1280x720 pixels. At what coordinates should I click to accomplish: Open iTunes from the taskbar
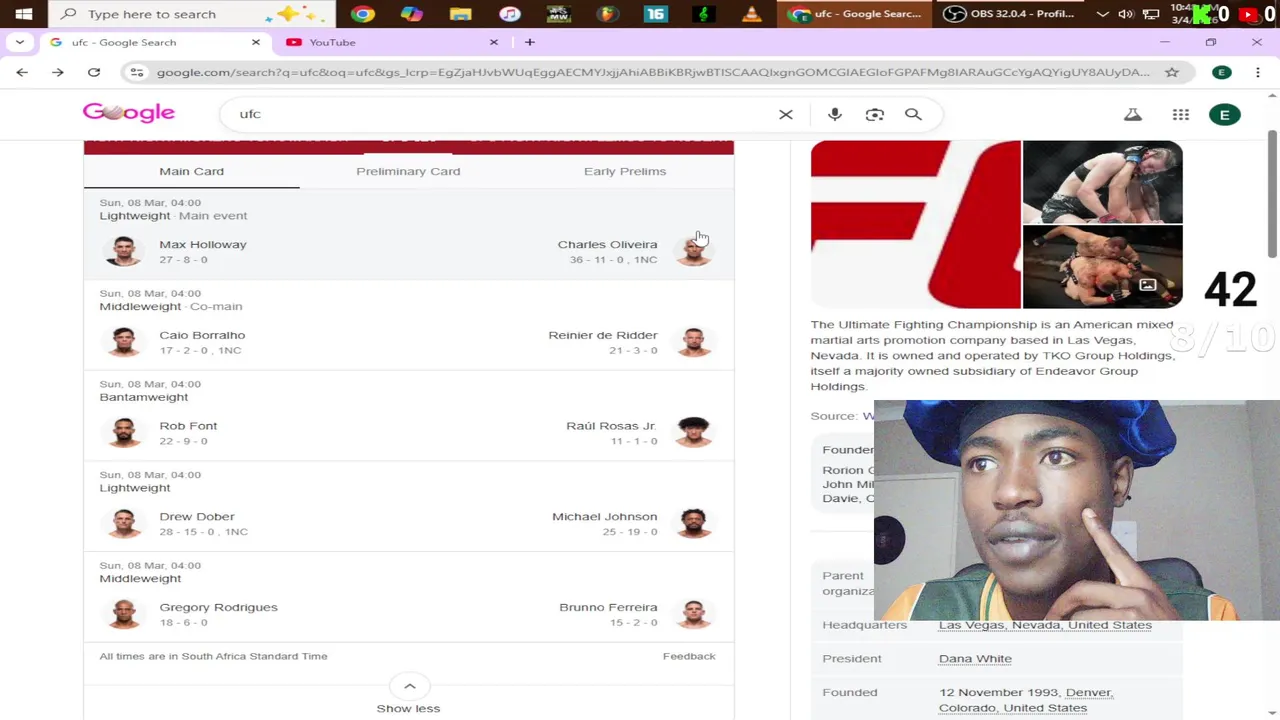click(x=509, y=14)
